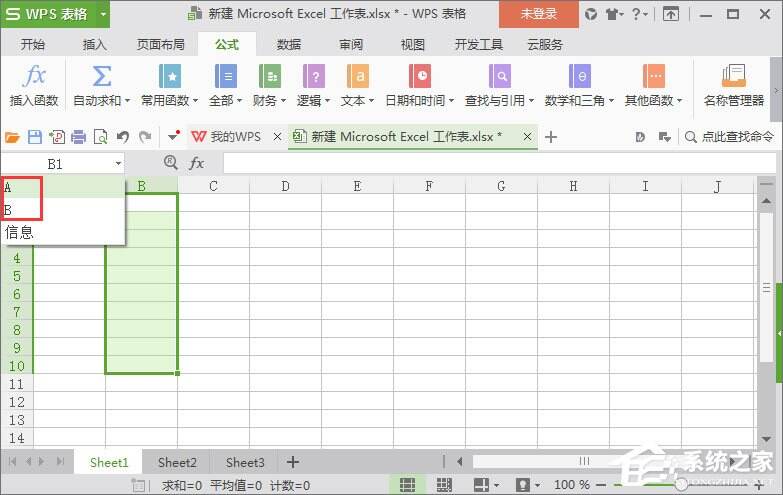The image size is (783, 495).
Task: Click the Insert Function fx ribbon icon
Action: click(34, 76)
